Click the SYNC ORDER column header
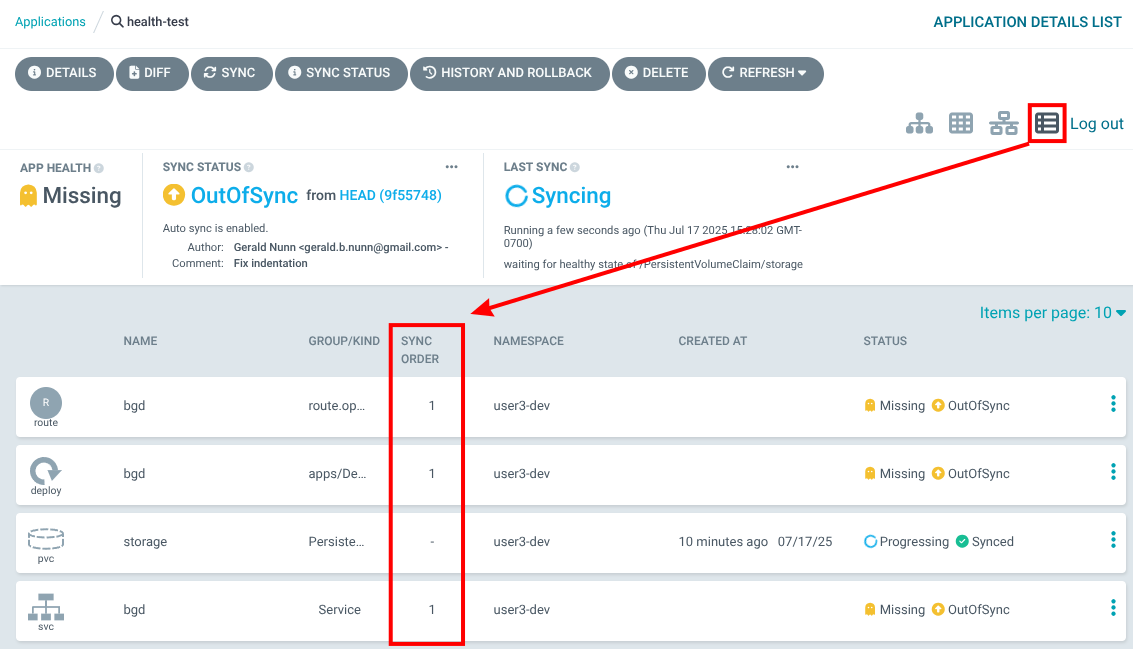The image size is (1133, 649). click(x=420, y=350)
